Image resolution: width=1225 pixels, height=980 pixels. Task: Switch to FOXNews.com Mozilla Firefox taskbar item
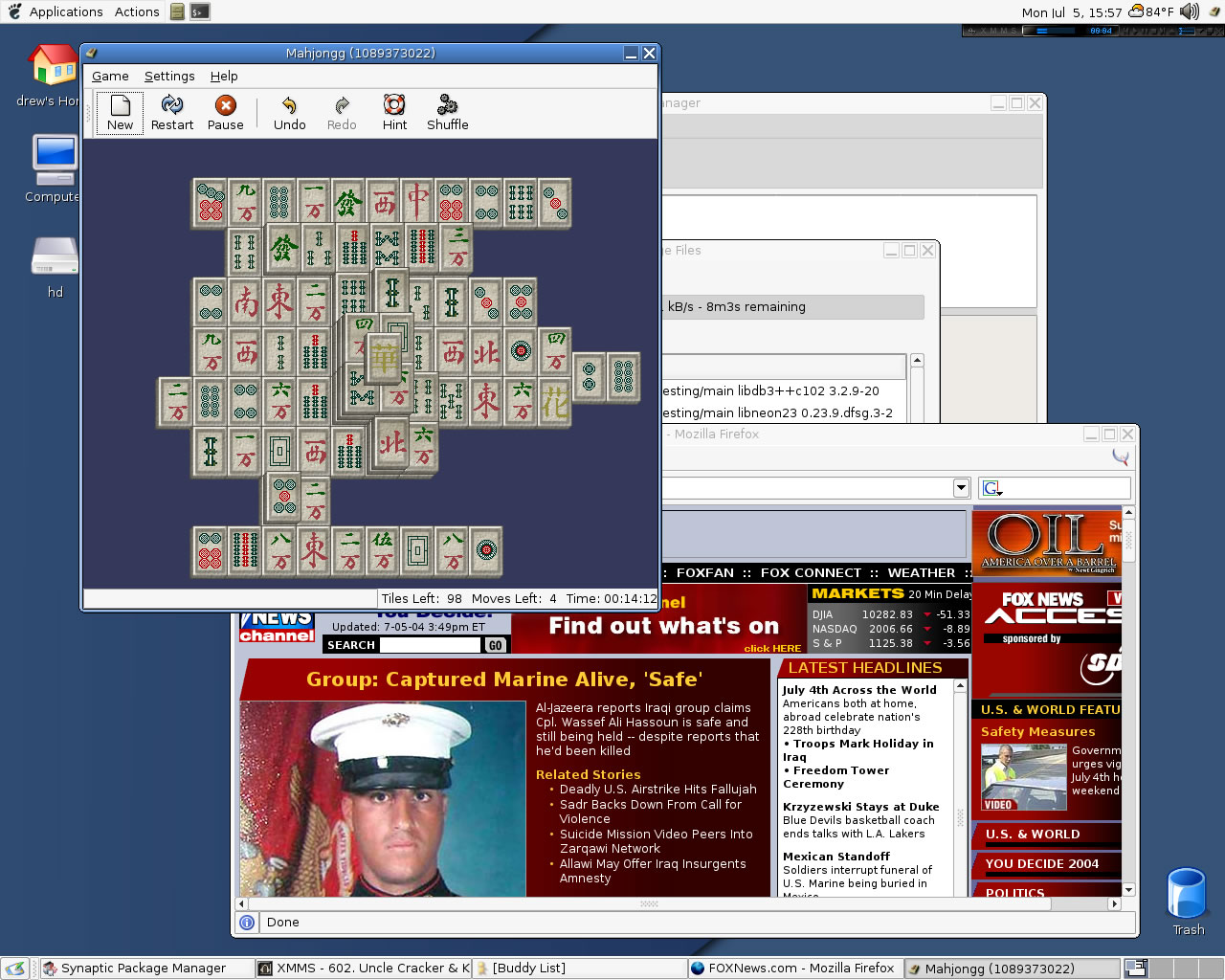[795, 969]
